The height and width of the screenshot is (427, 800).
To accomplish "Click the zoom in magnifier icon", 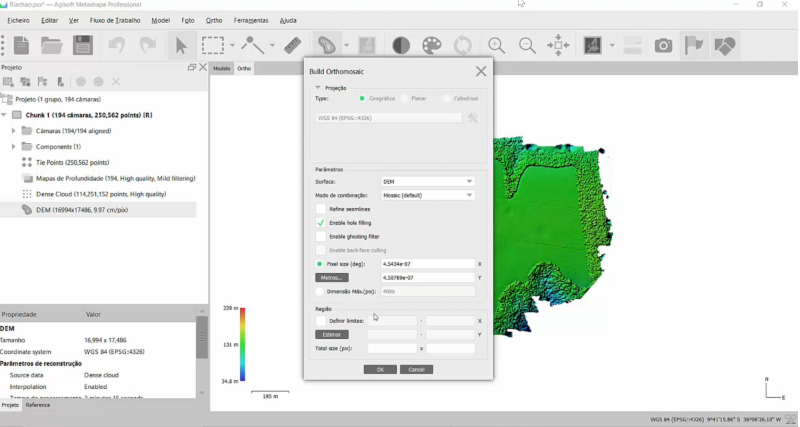I will pos(496,45).
